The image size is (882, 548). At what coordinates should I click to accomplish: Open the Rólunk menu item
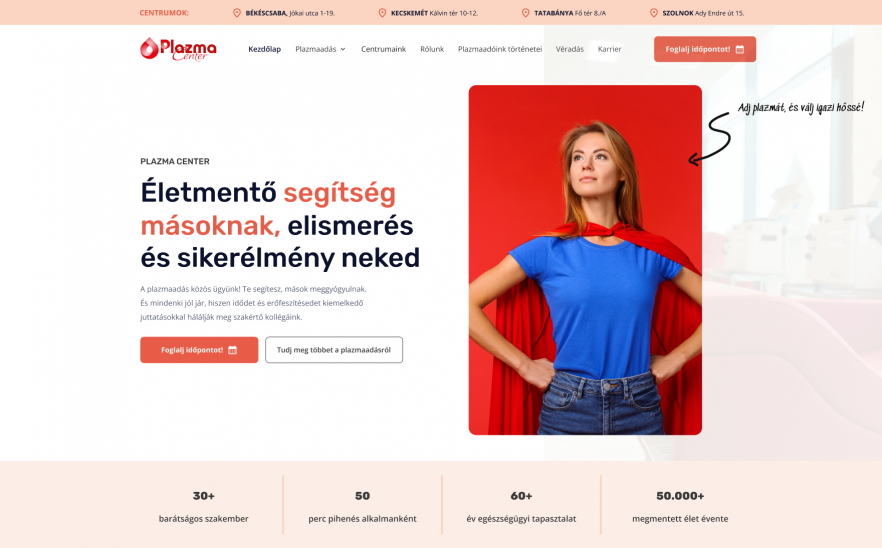click(432, 49)
